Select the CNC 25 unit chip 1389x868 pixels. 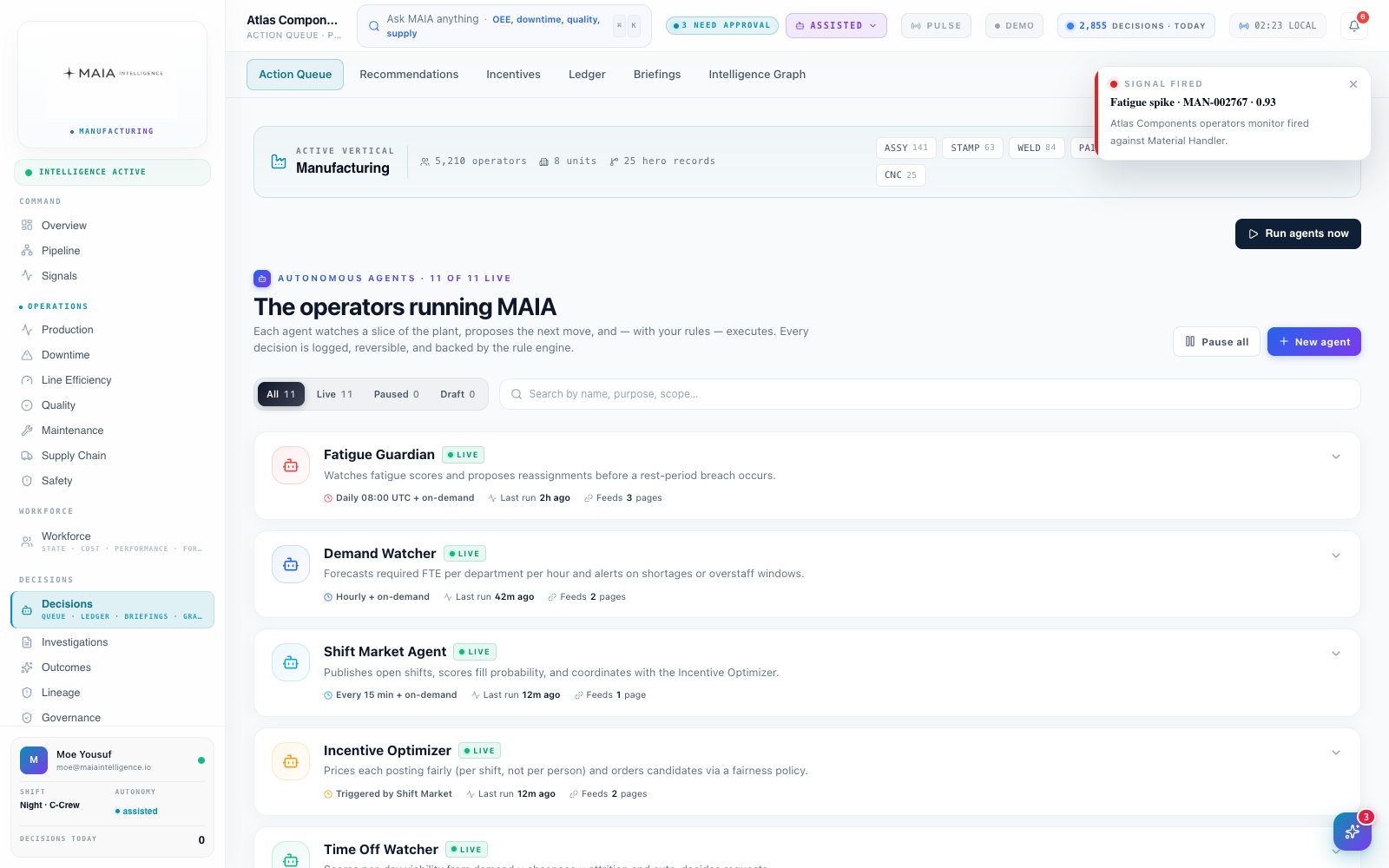pos(900,175)
